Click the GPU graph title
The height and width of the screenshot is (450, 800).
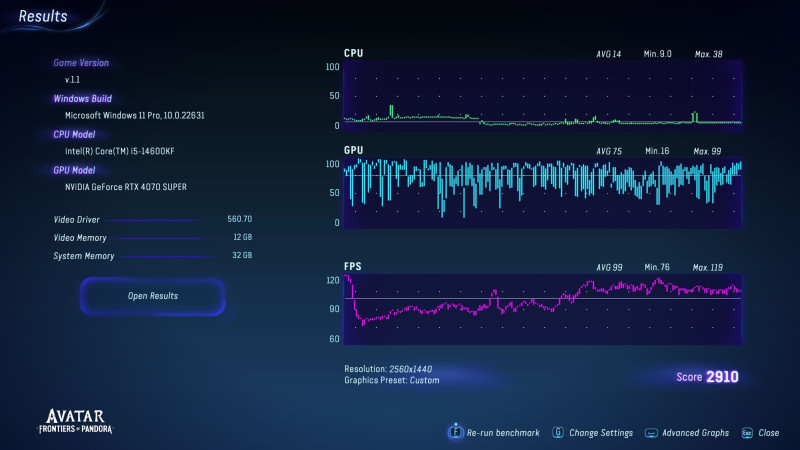click(x=354, y=150)
